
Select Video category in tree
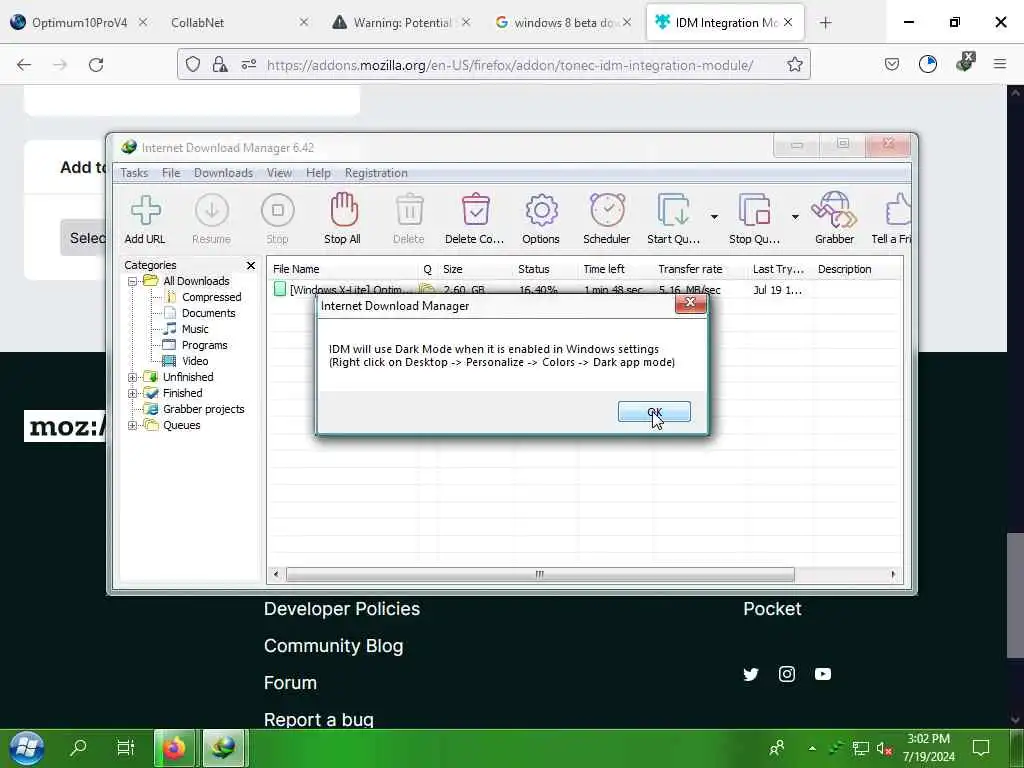[x=195, y=361]
